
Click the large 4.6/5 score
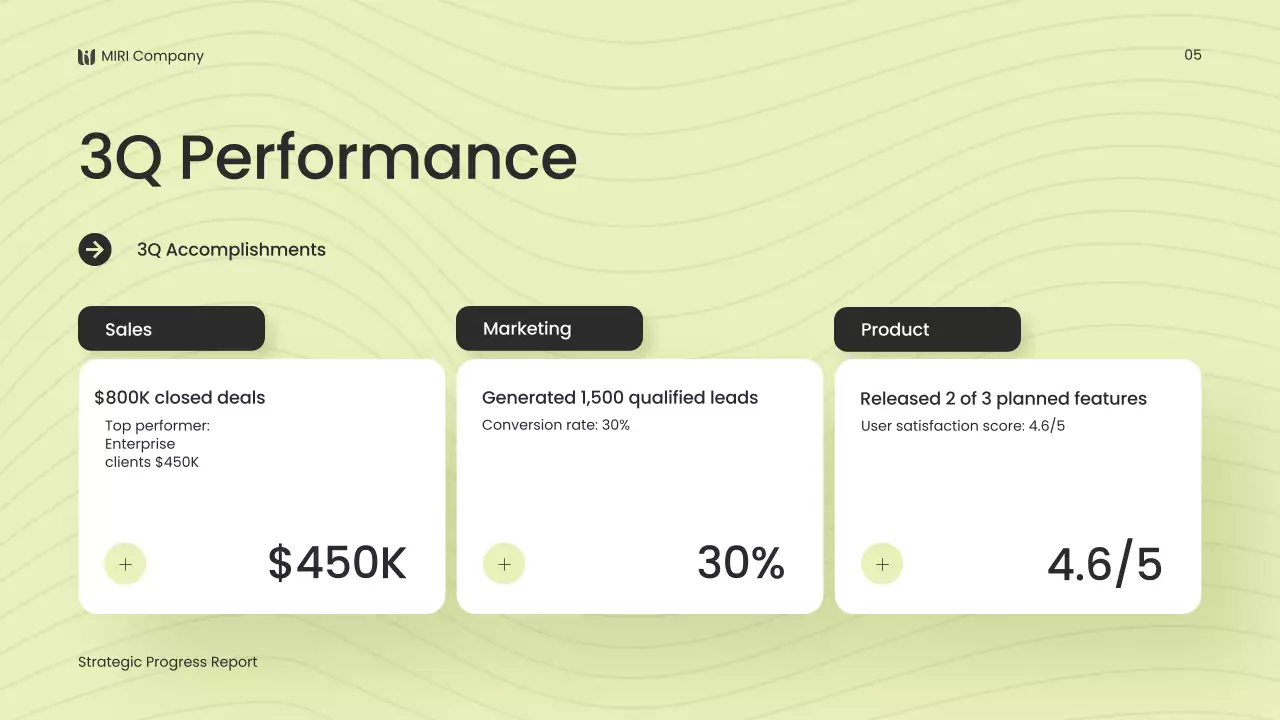[1104, 565]
